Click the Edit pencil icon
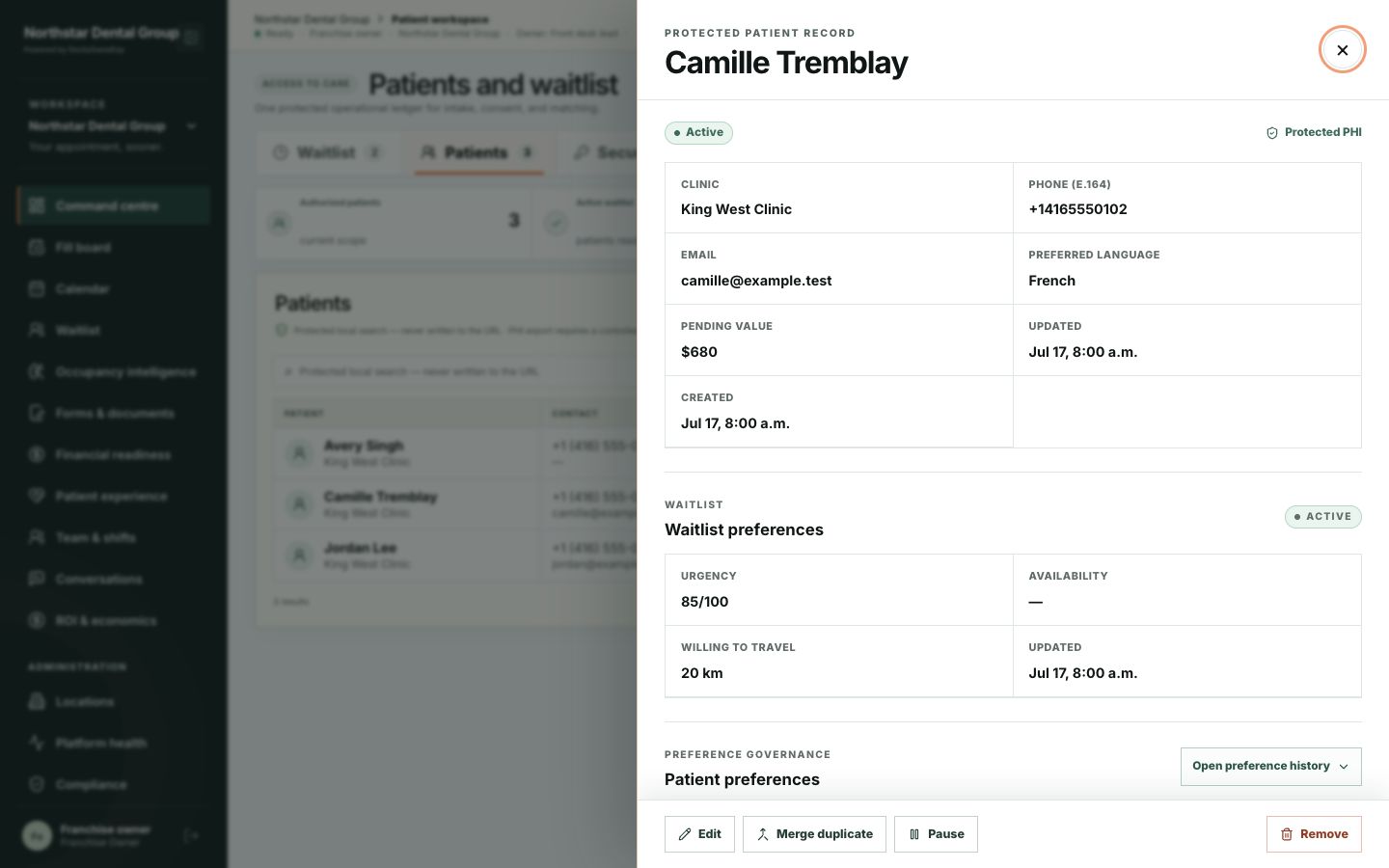1389x868 pixels. (x=685, y=834)
